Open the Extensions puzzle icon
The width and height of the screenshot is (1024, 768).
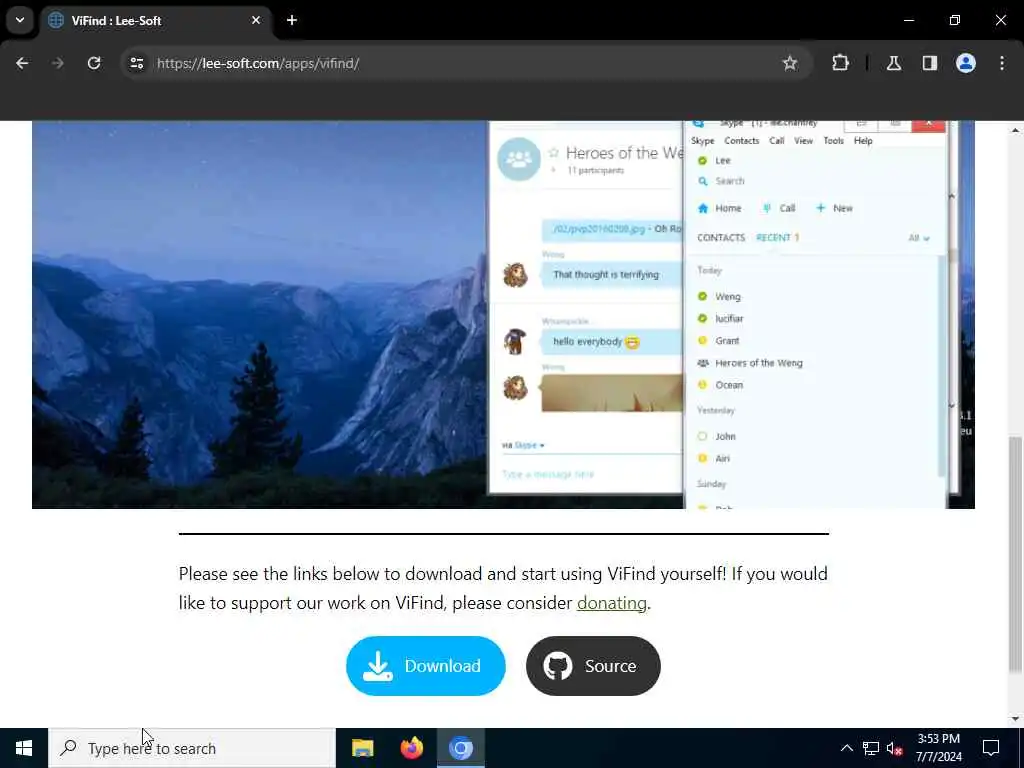click(x=840, y=63)
